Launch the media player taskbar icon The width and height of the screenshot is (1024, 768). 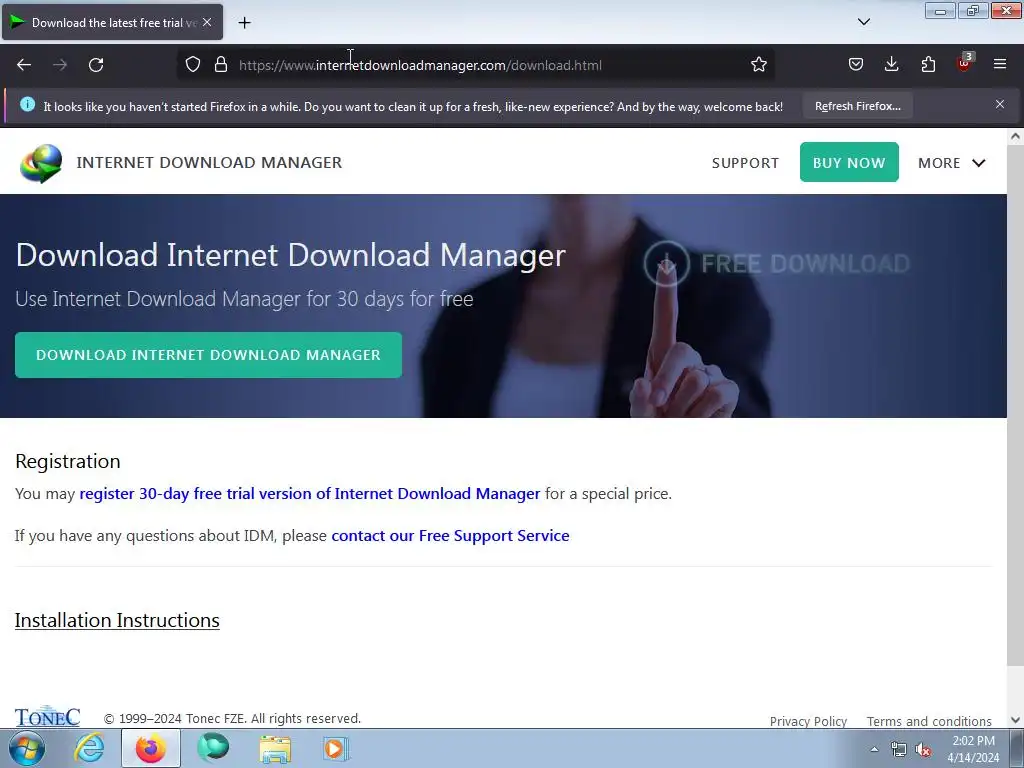[336, 748]
